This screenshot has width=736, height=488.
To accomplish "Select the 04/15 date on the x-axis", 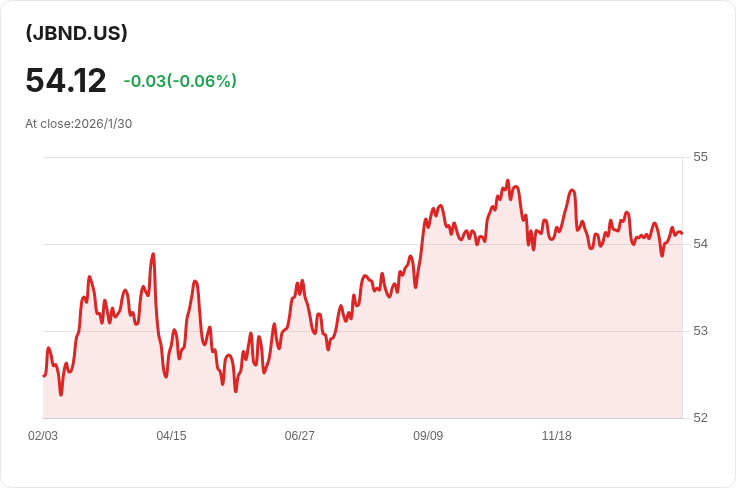I will pyautogui.click(x=171, y=436).
